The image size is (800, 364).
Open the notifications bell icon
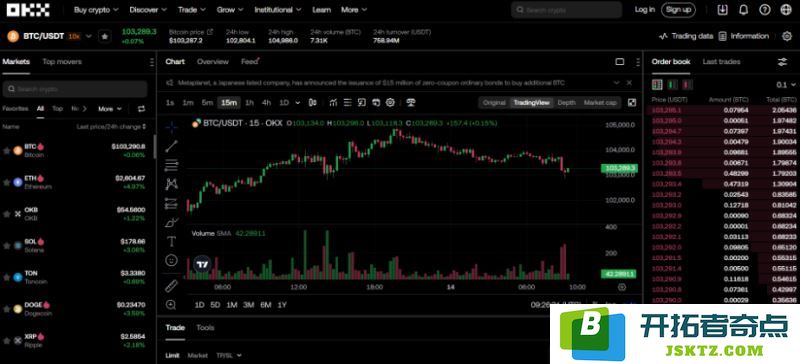tap(743, 10)
